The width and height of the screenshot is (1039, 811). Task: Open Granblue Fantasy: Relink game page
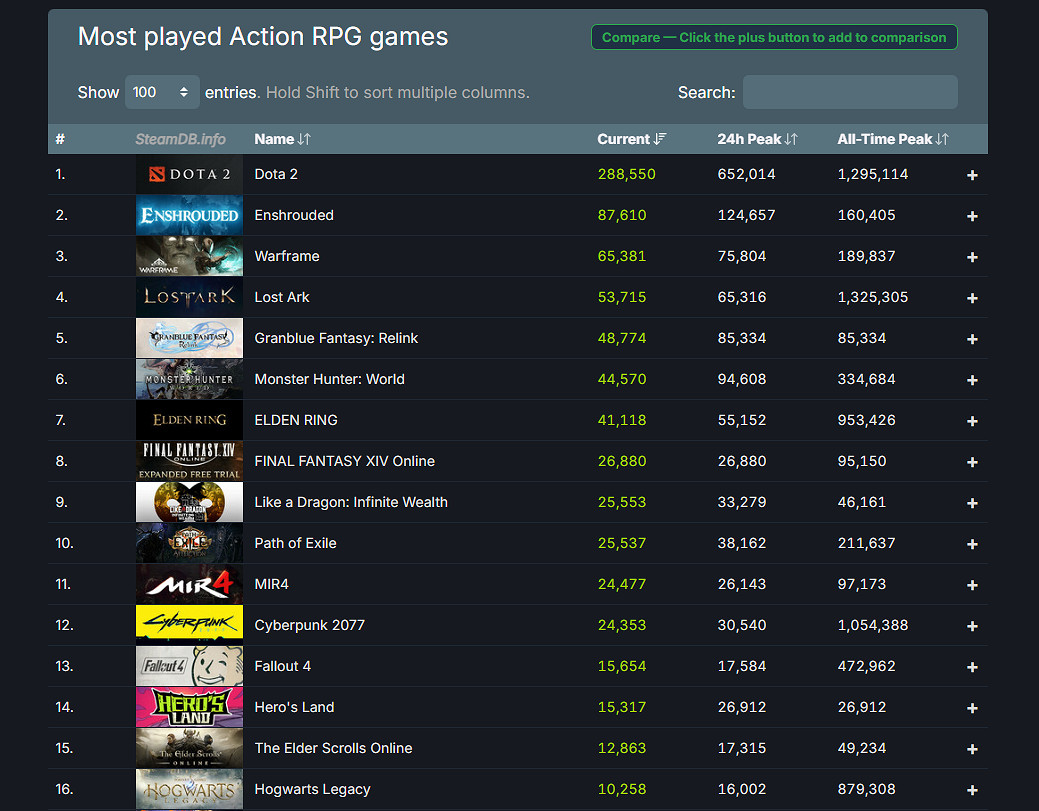[x=336, y=338]
